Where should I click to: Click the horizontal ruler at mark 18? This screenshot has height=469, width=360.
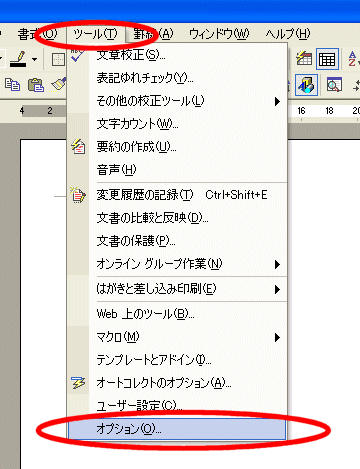point(329,111)
